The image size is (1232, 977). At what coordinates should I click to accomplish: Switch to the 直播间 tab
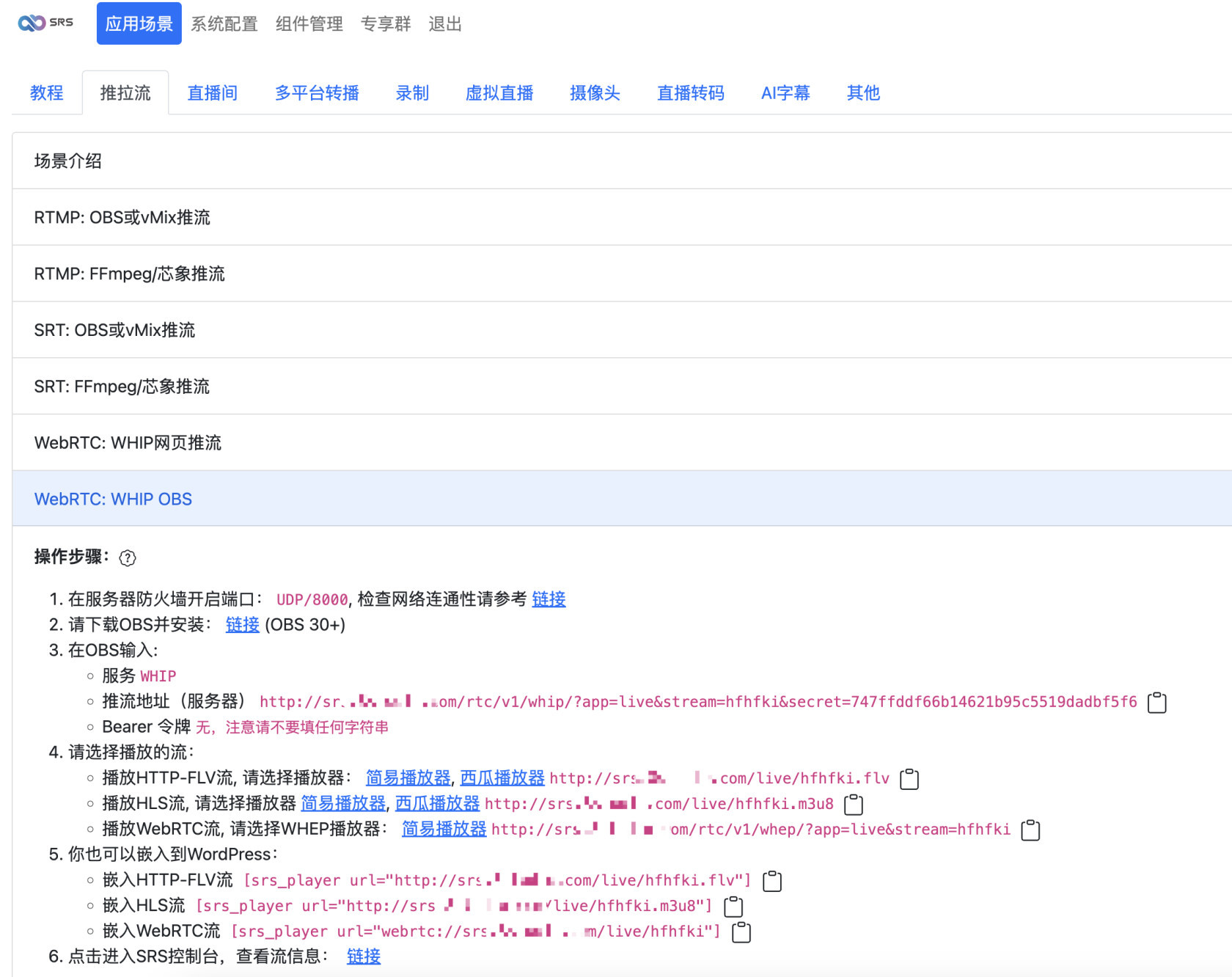213,93
